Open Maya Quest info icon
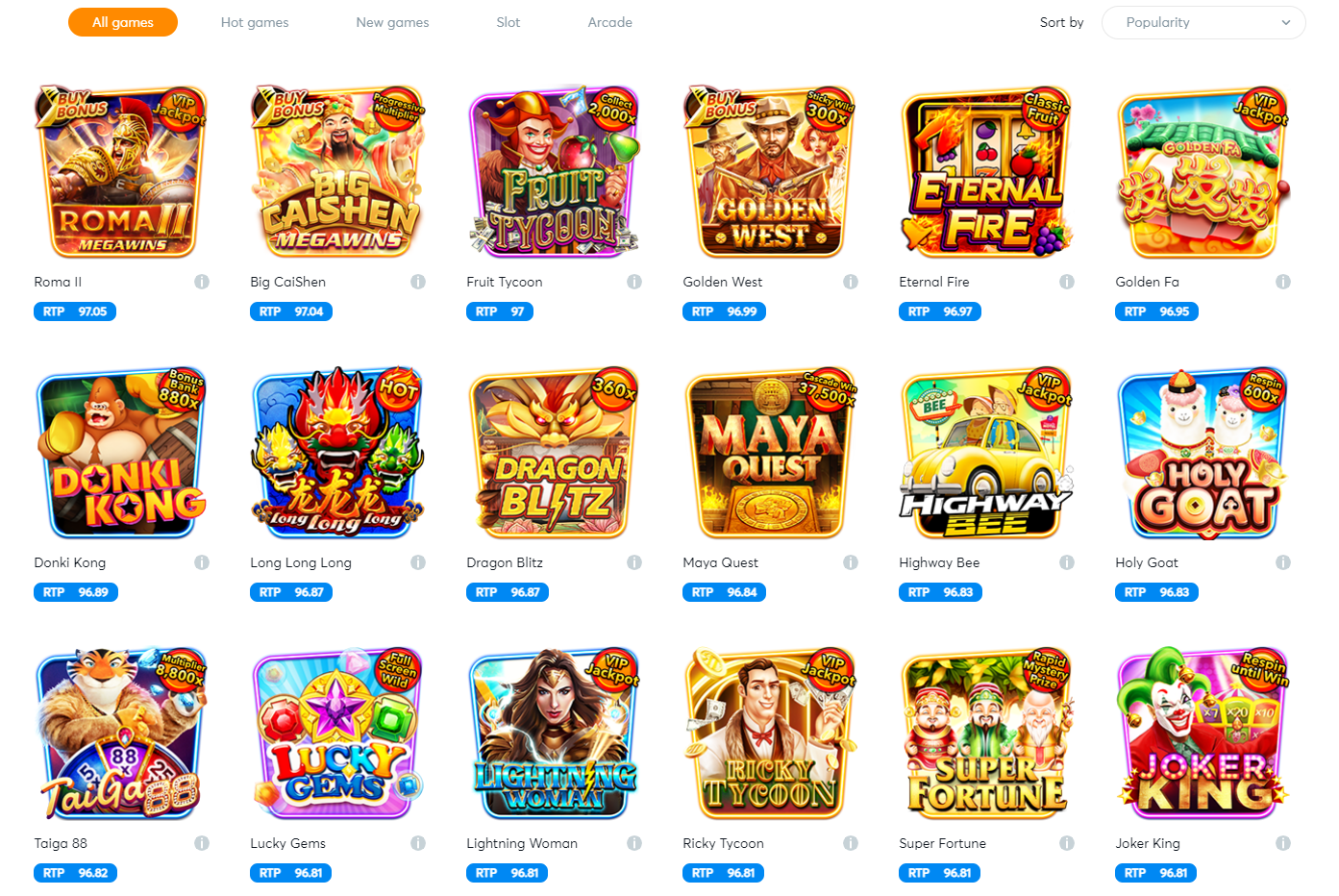 (x=851, y=562)
